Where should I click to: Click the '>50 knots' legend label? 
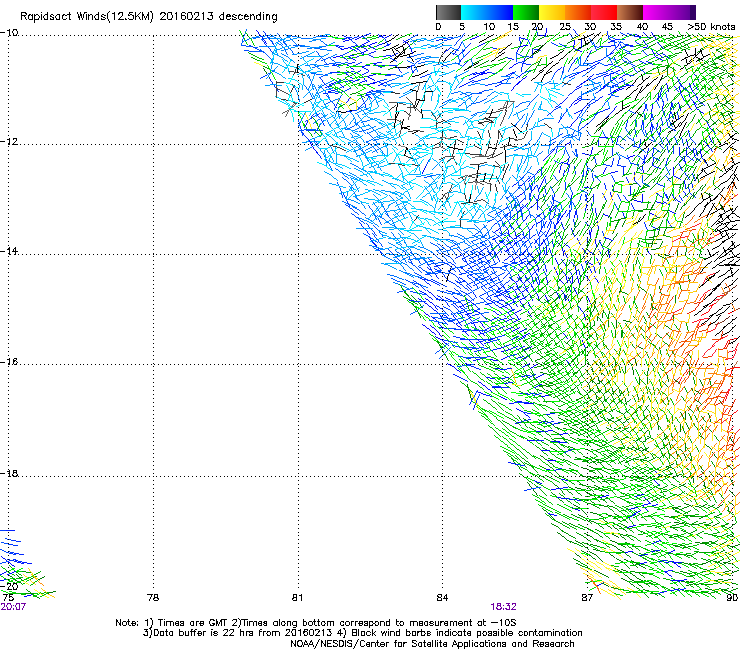tap(711, 27)
